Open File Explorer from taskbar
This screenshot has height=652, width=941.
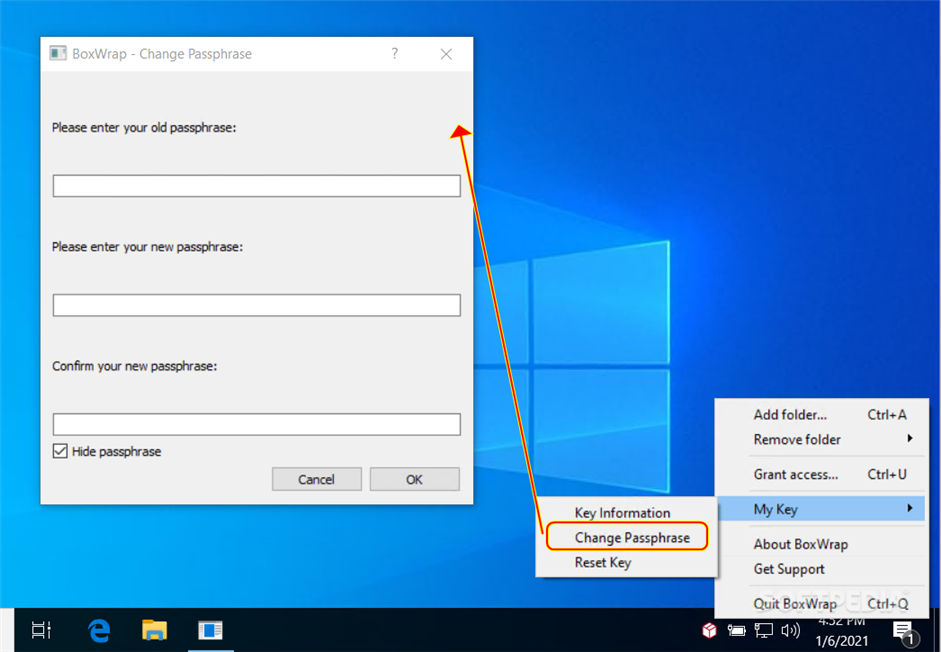[x=154, y=630]
